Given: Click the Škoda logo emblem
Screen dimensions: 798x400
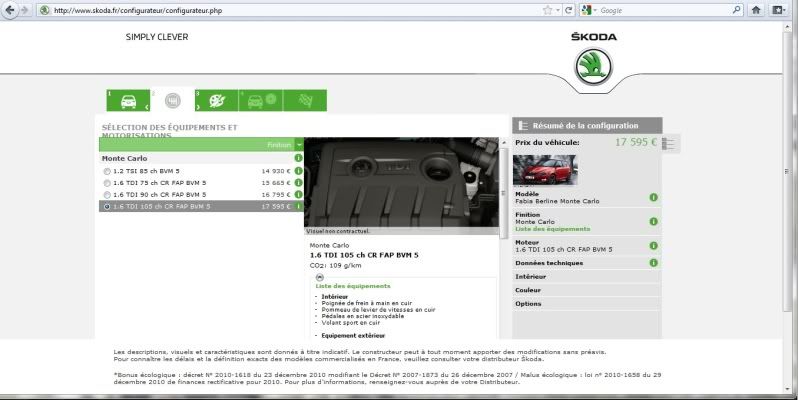Looking at the screenshot, I should tap(594, 67).
